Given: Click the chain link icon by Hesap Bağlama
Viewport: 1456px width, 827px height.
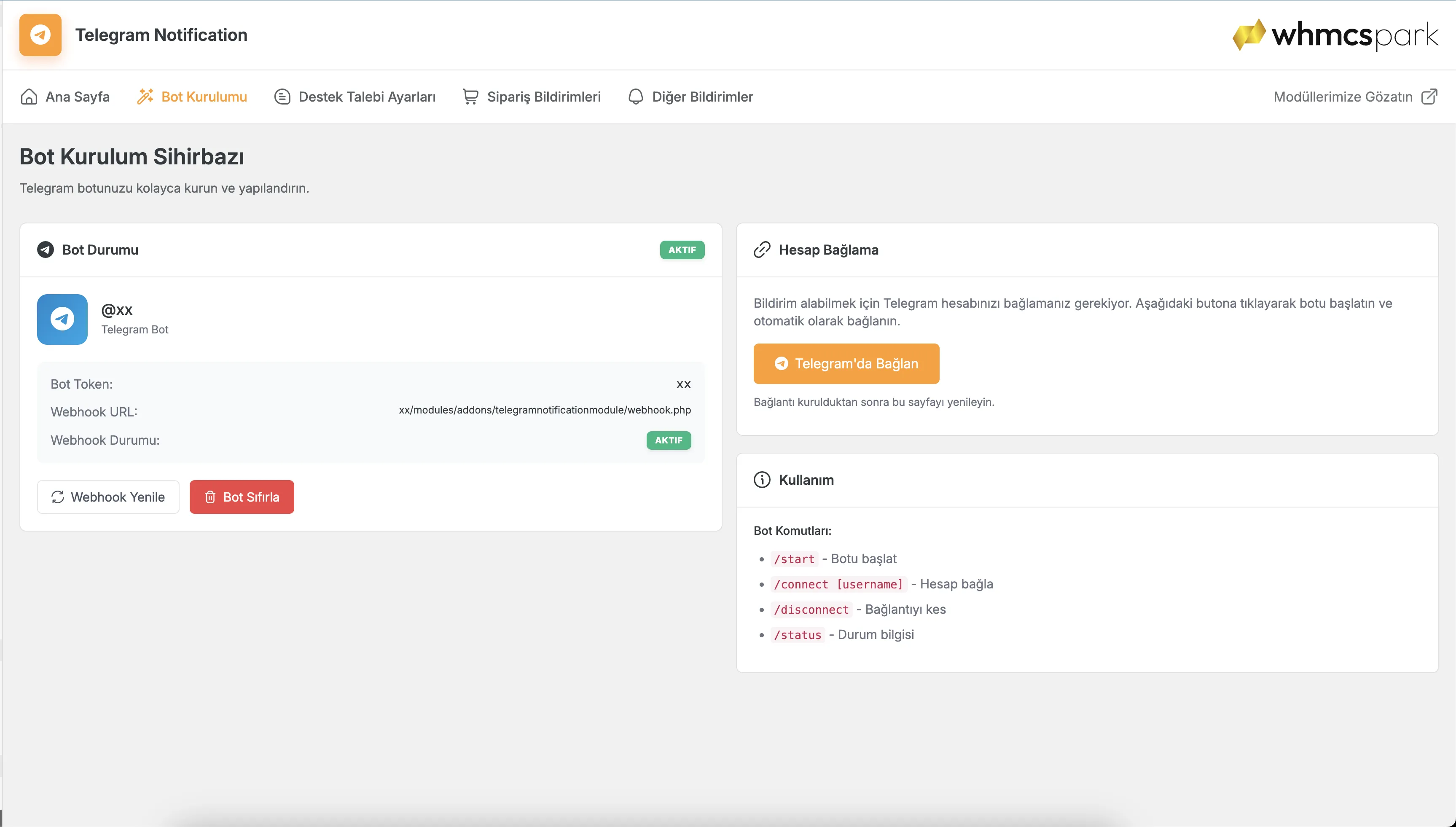Looking at the screenshot, I should 762,250.
